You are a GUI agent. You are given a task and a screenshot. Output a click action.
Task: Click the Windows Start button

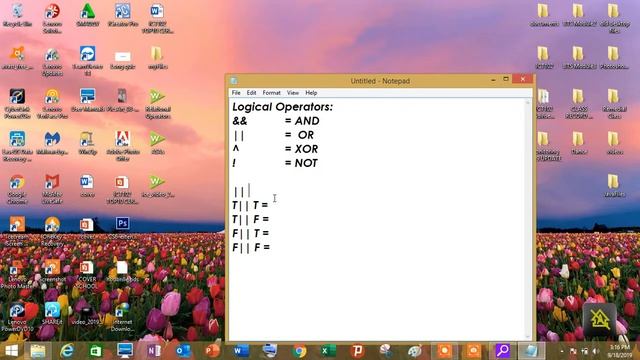(x=11, y=351)
